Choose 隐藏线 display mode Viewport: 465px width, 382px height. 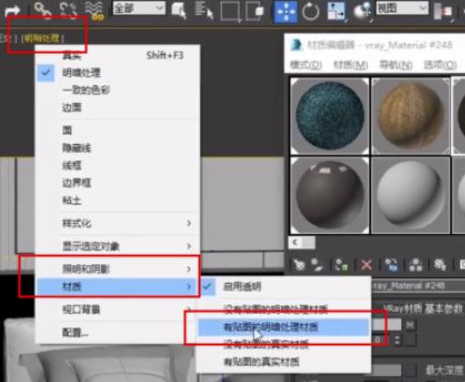point(117,148)
